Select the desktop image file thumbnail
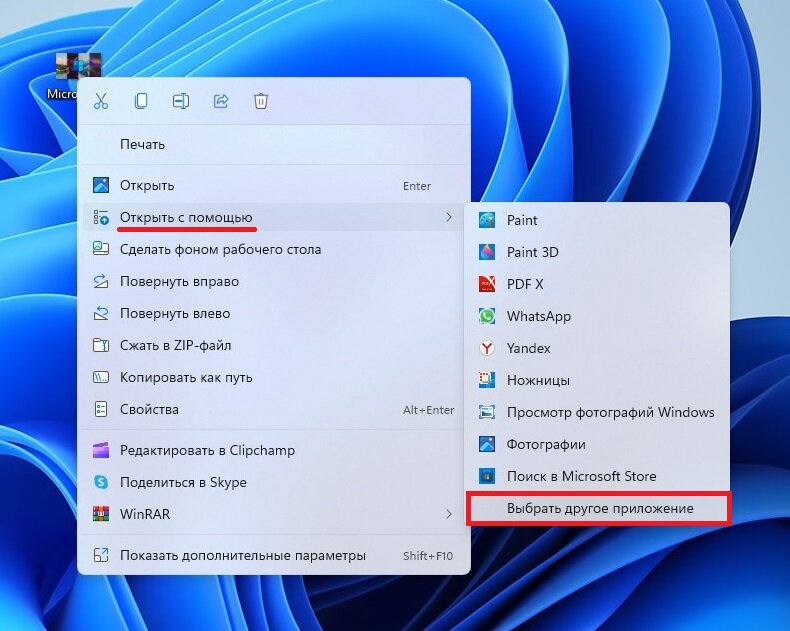 [78, 66]
